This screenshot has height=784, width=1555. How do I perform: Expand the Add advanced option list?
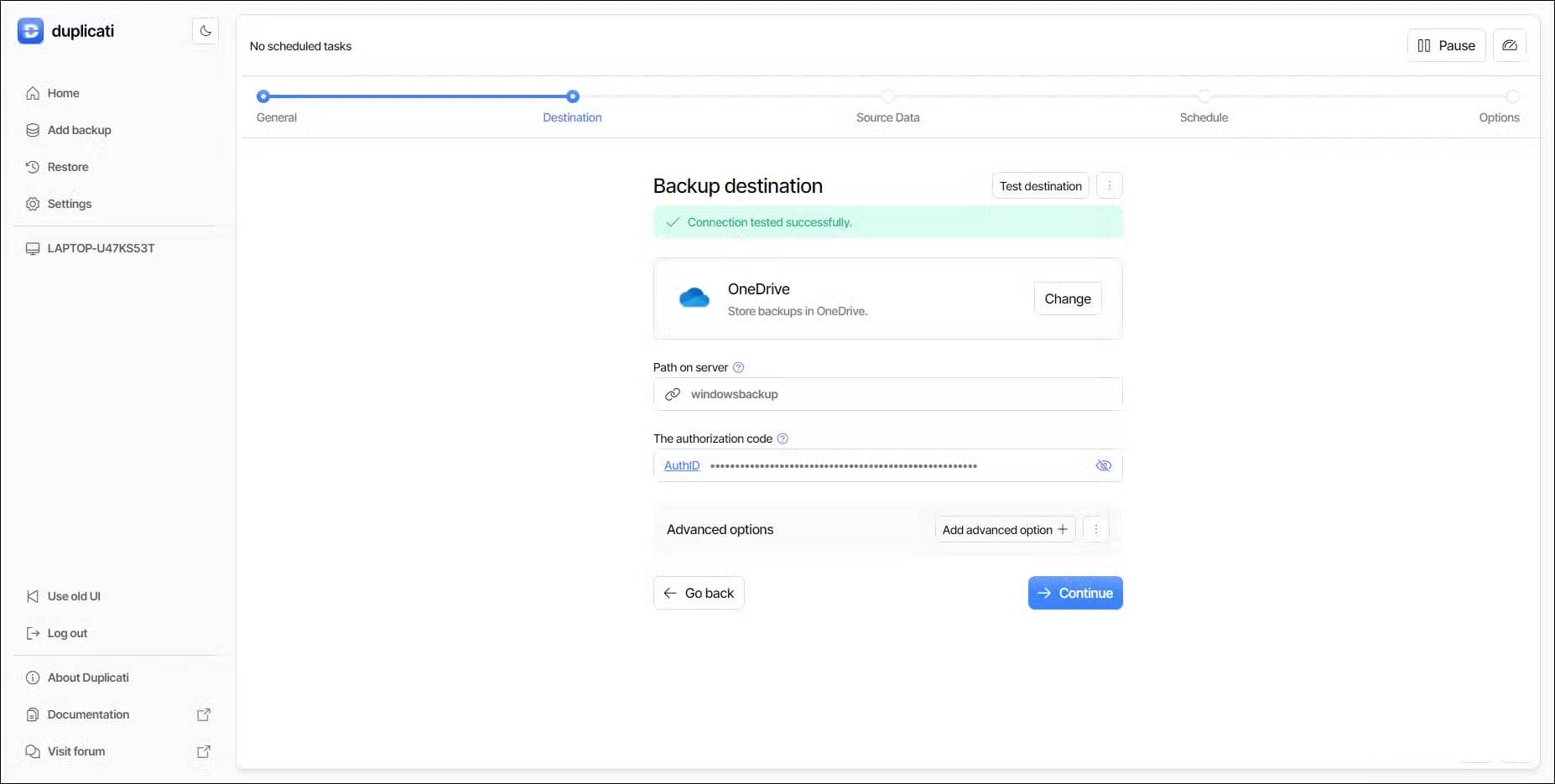(x=1004, y=529)
